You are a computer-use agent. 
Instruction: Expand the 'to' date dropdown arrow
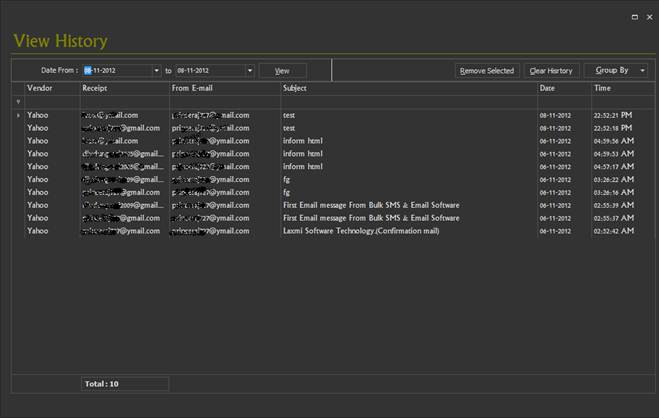(250, 71)
